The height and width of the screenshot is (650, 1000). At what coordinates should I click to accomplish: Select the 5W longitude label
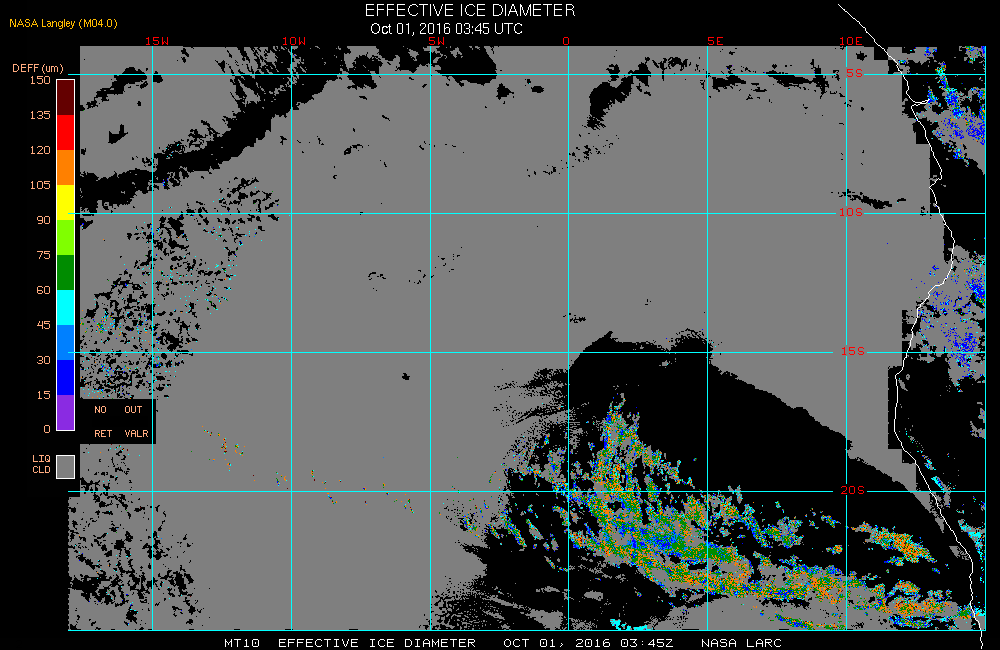click(437, 41)
